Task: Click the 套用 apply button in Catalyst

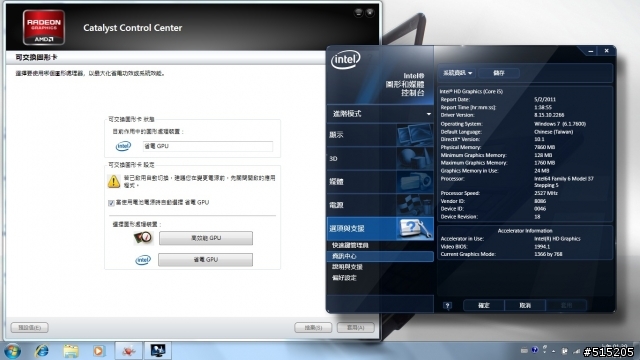Action: [x=356, y=327]
